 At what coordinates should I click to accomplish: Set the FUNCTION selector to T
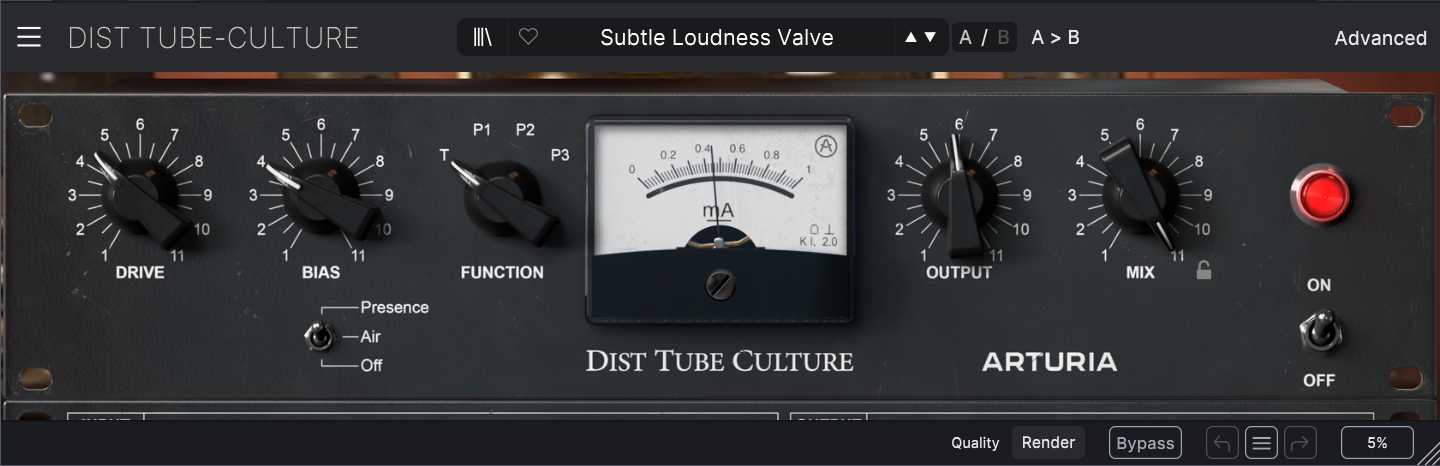point(444,154)
